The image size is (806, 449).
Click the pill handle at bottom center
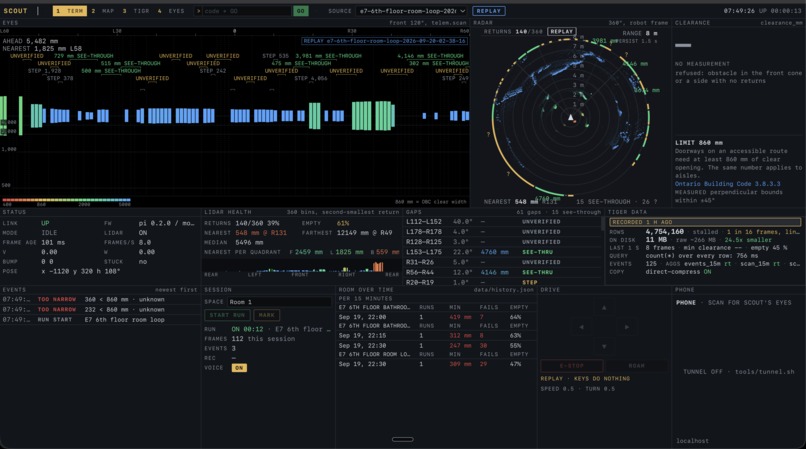[402, 439]
